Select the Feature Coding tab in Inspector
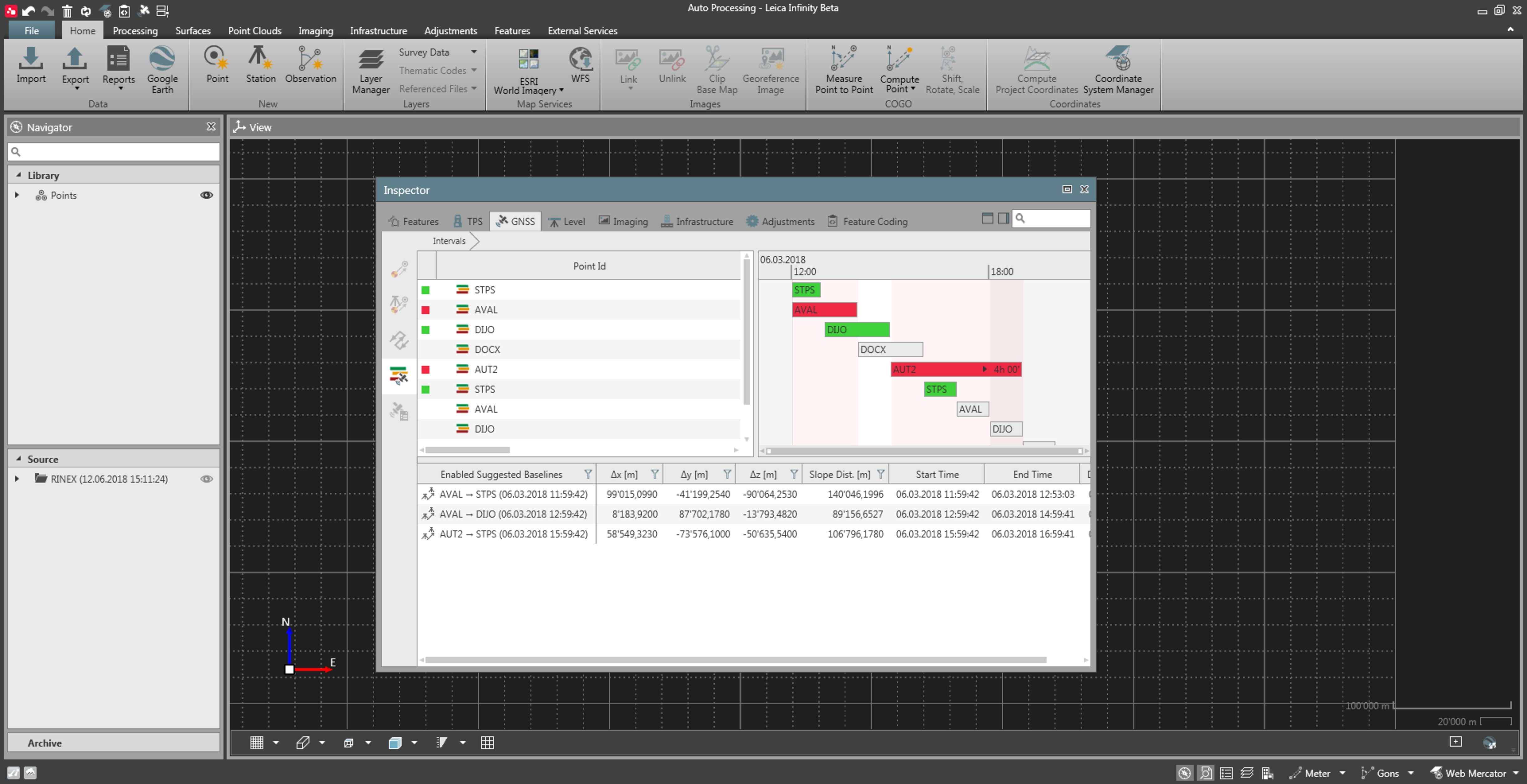Screen dimensions: 1527x784 coord(867,222)
